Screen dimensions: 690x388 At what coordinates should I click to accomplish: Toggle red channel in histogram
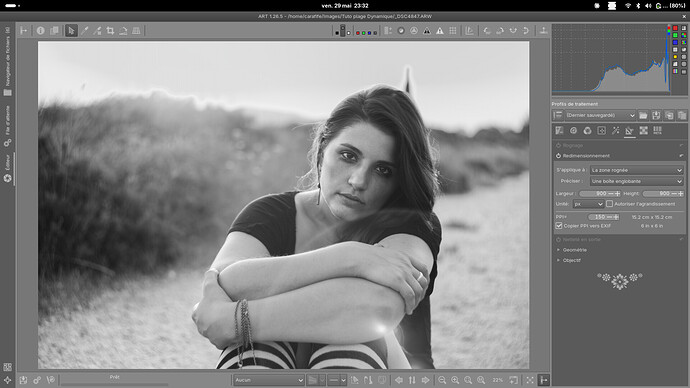click(x=675, y=28)
